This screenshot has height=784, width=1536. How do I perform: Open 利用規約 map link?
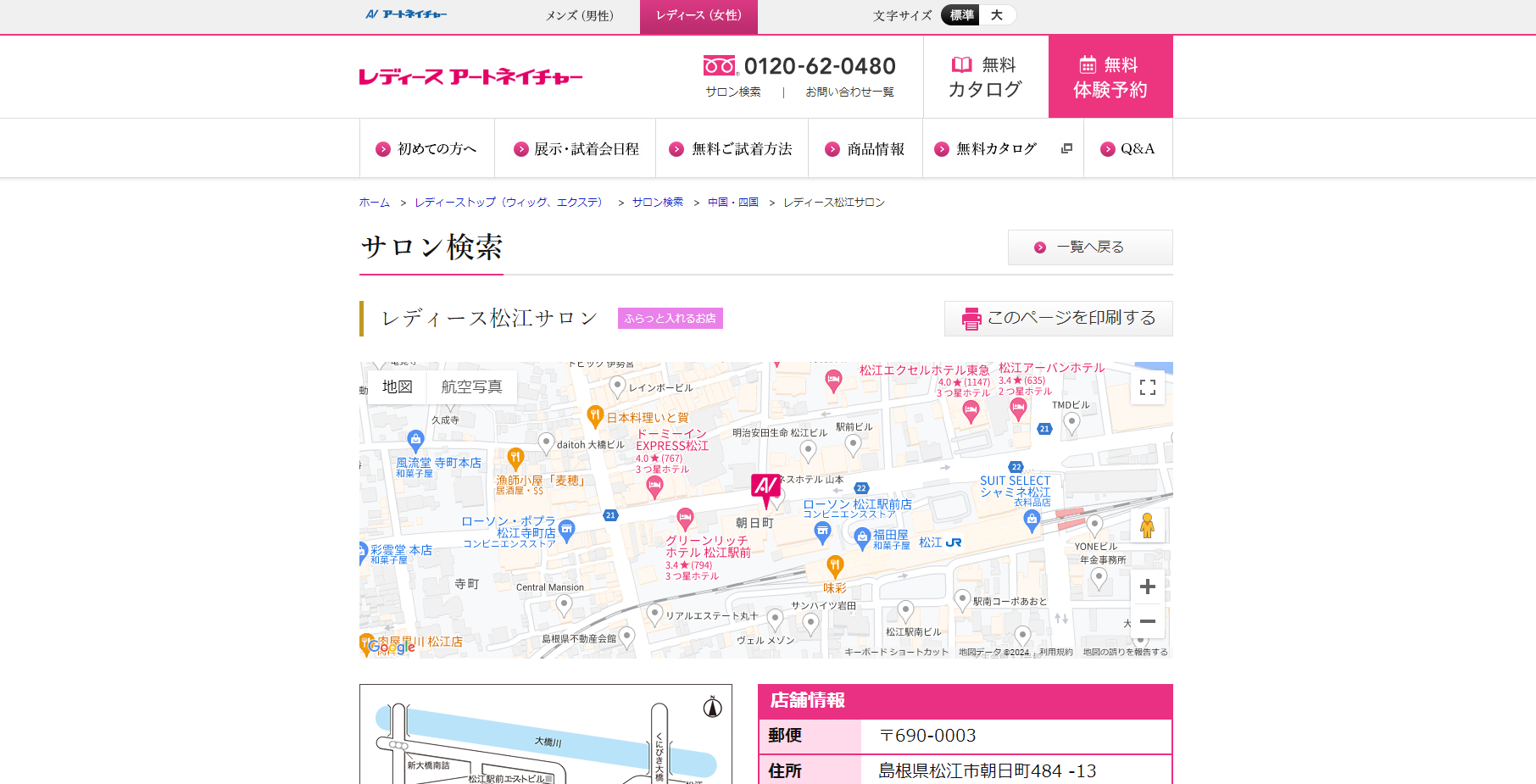(x=1056, y=652)
